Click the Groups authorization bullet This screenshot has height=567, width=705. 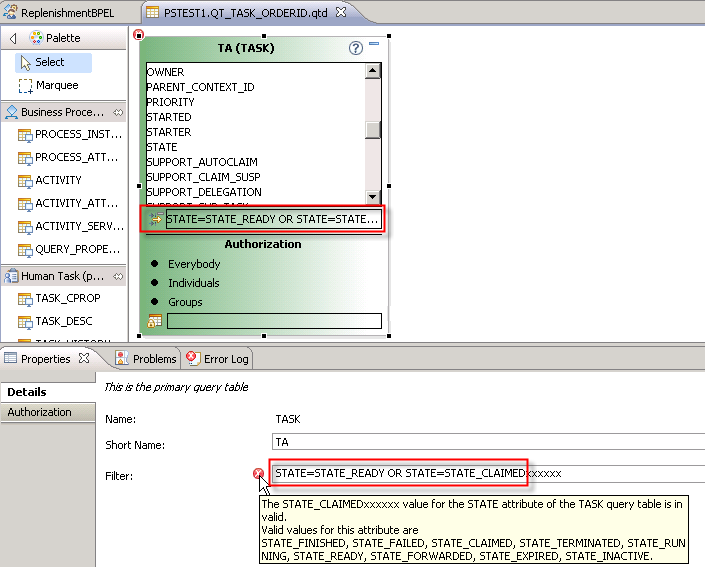tap(155, 301)
